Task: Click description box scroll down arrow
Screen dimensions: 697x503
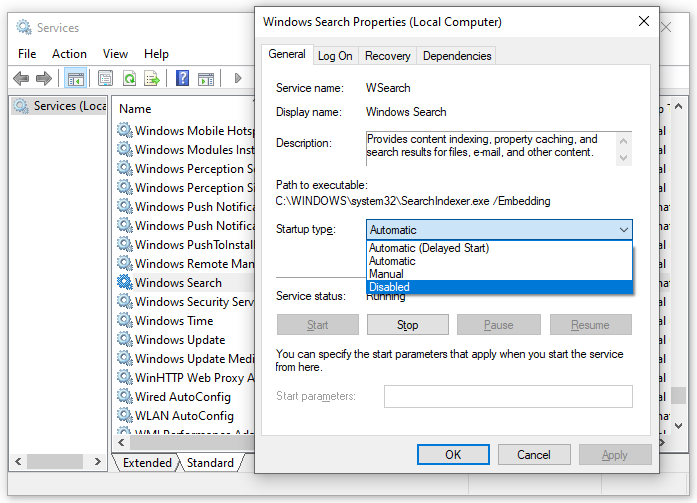Action: (x=624, y=158)
